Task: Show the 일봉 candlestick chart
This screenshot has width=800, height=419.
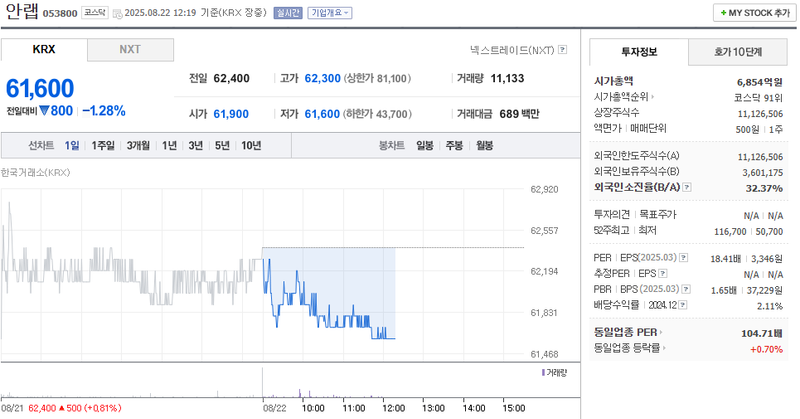Action: (x=424, y=145)
